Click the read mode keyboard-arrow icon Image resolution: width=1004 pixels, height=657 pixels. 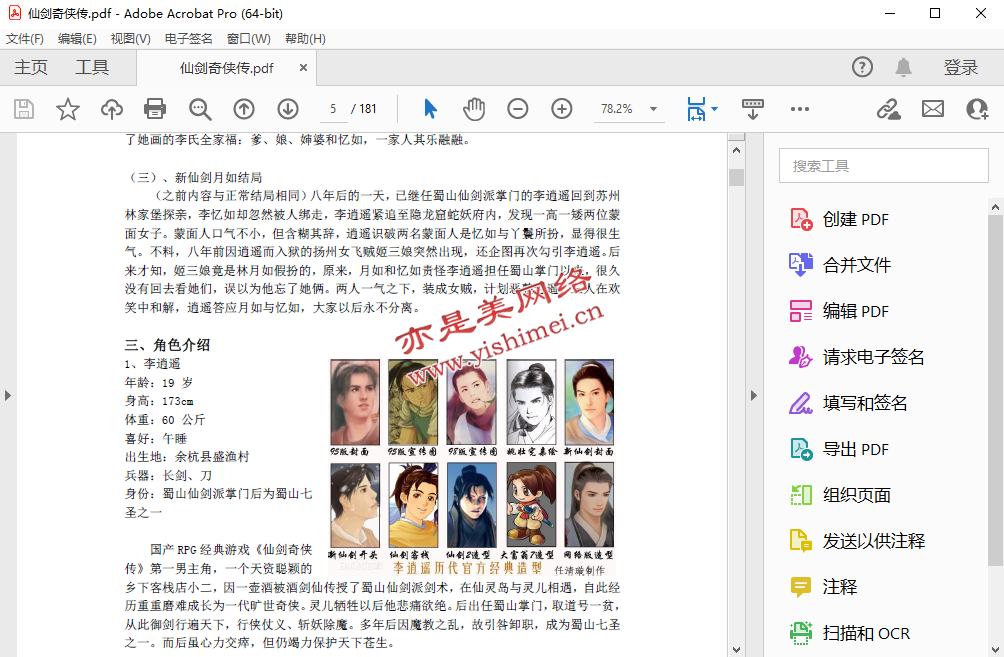coord(752,109)
